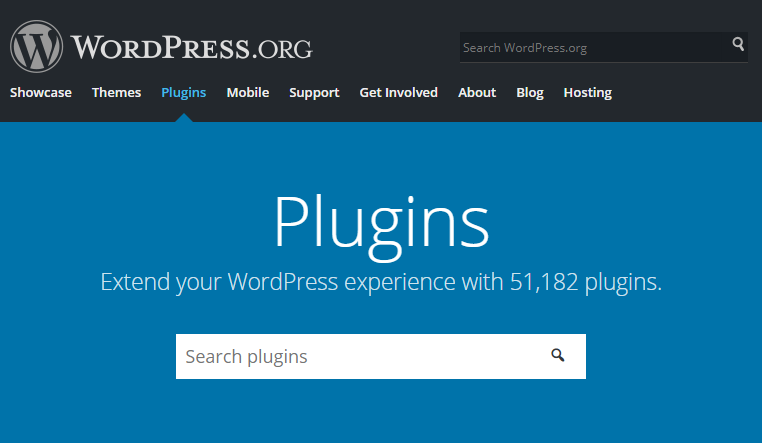Open the Support navigation item
The height and width of the screenshot is (443, 762).
pyautogui.click(x=314, y=92)
